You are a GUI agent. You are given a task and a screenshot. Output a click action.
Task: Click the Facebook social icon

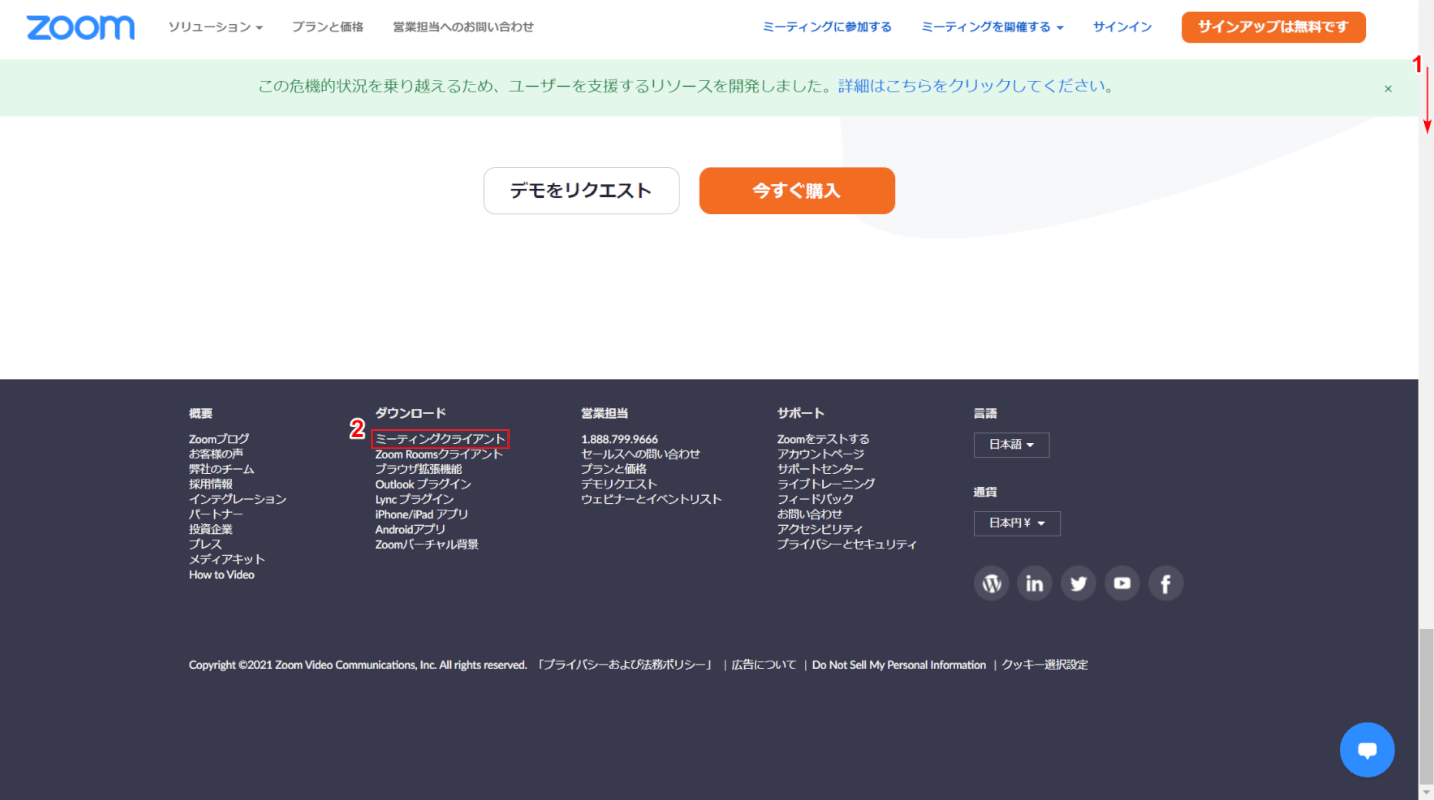pyautogui.click(x=1165, y=583)
